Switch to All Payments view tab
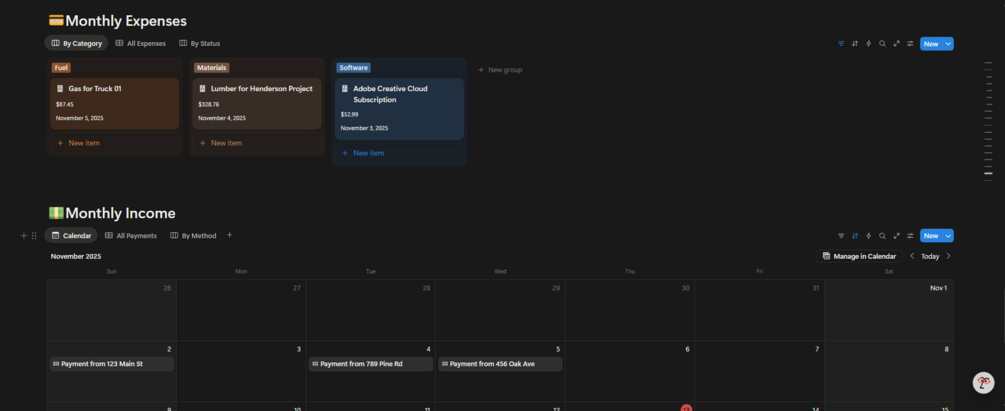Viewport: 1005px width, 411px height. pyautogui.click(x=131, y=236)
